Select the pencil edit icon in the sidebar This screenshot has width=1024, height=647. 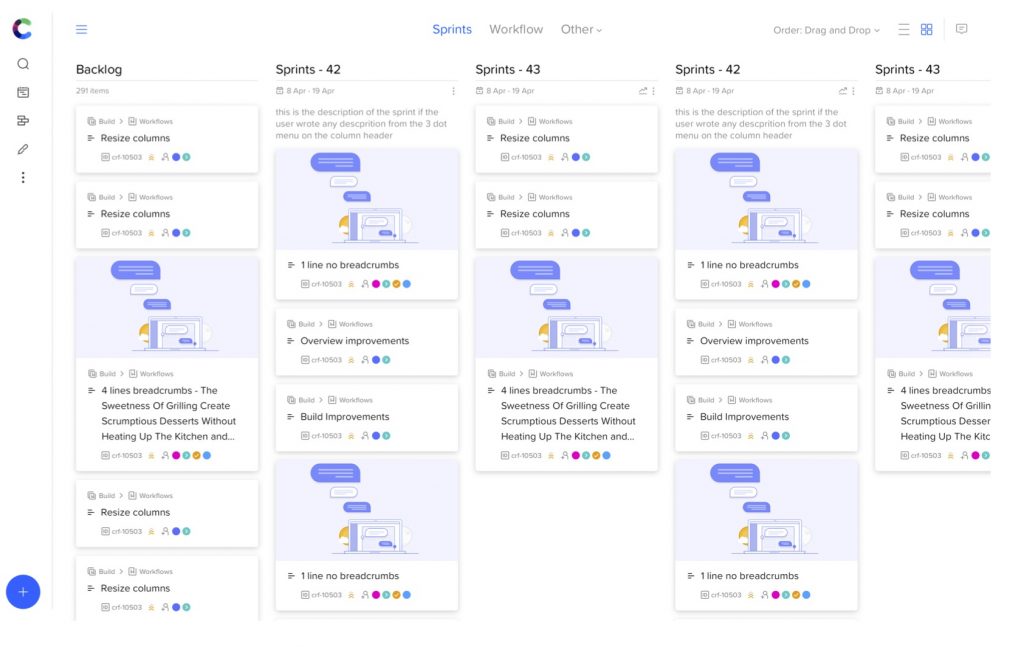pos(22,151)
